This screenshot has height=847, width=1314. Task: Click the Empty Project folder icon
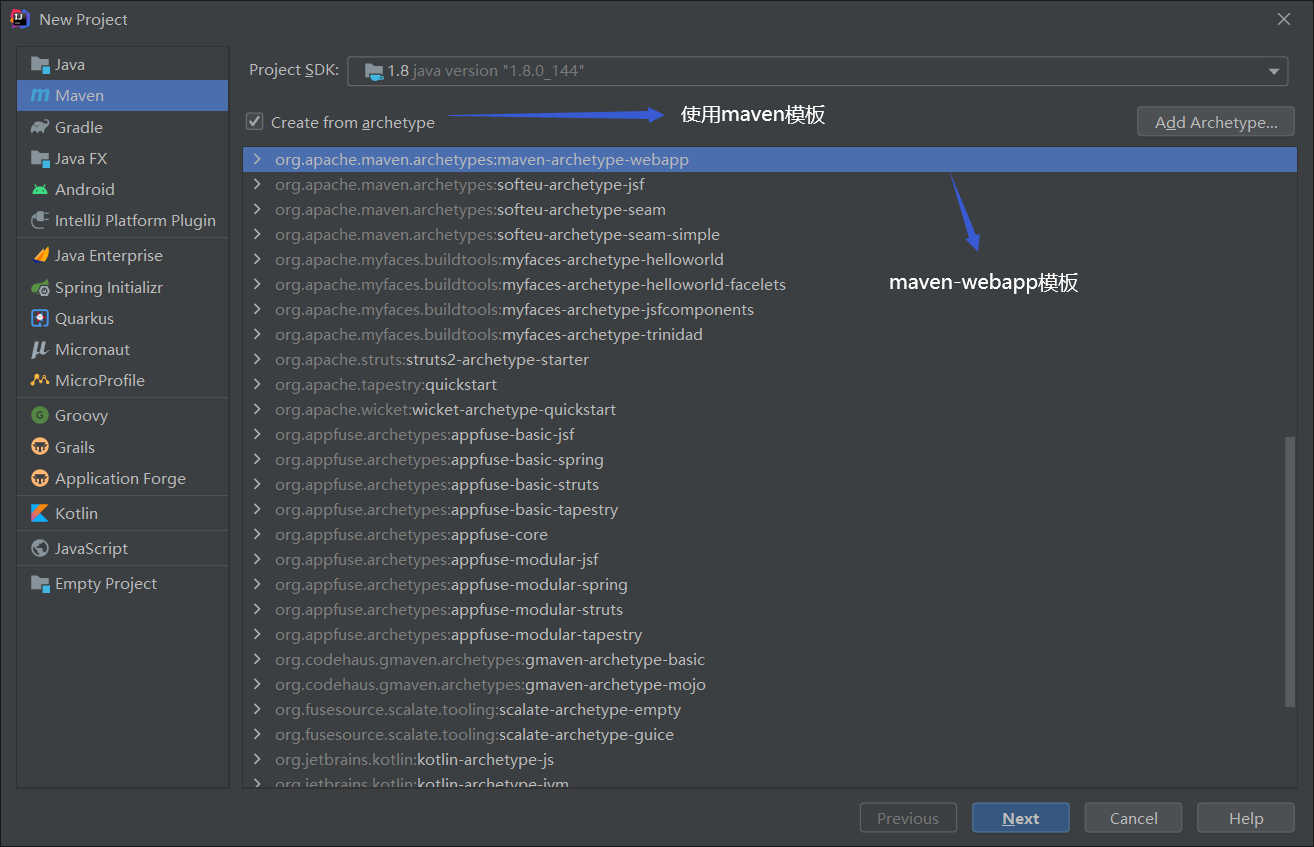(x=40, y=583)
